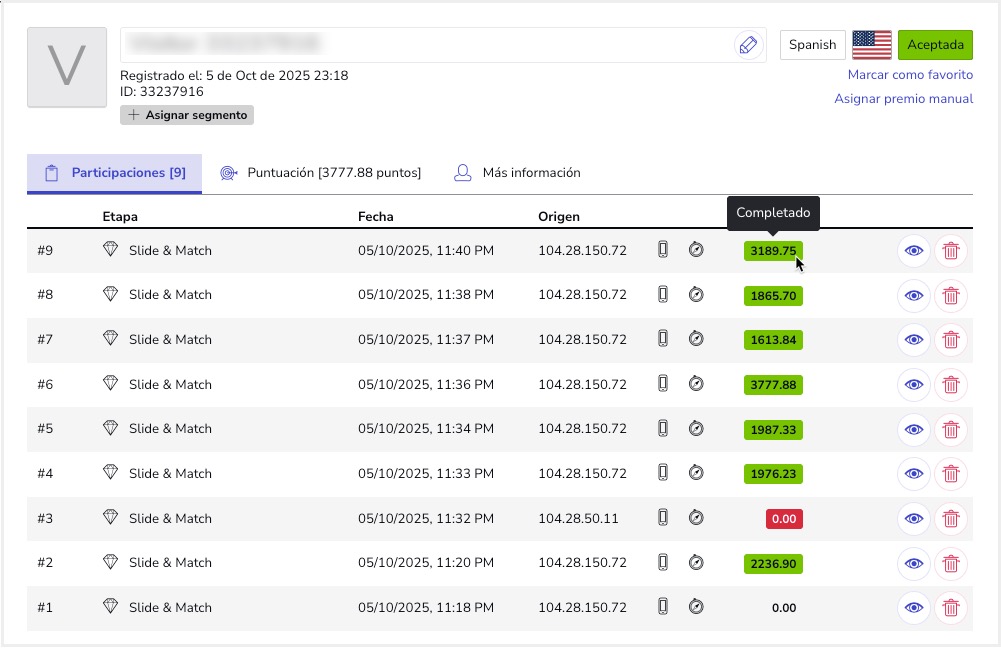Expand the Asignar segmento option
Screen dimensions: 1001x648
187,115
